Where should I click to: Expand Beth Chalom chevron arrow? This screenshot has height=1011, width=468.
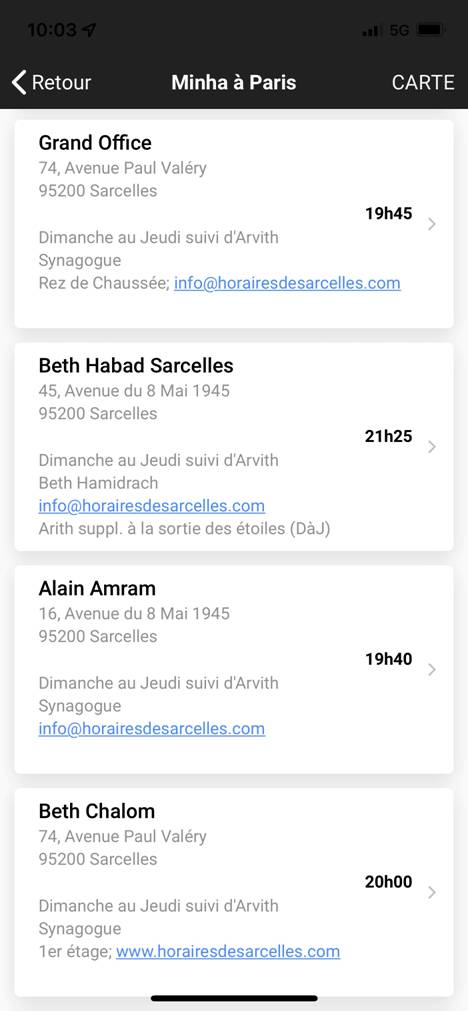pyautogui.click(x=432, y=892)
